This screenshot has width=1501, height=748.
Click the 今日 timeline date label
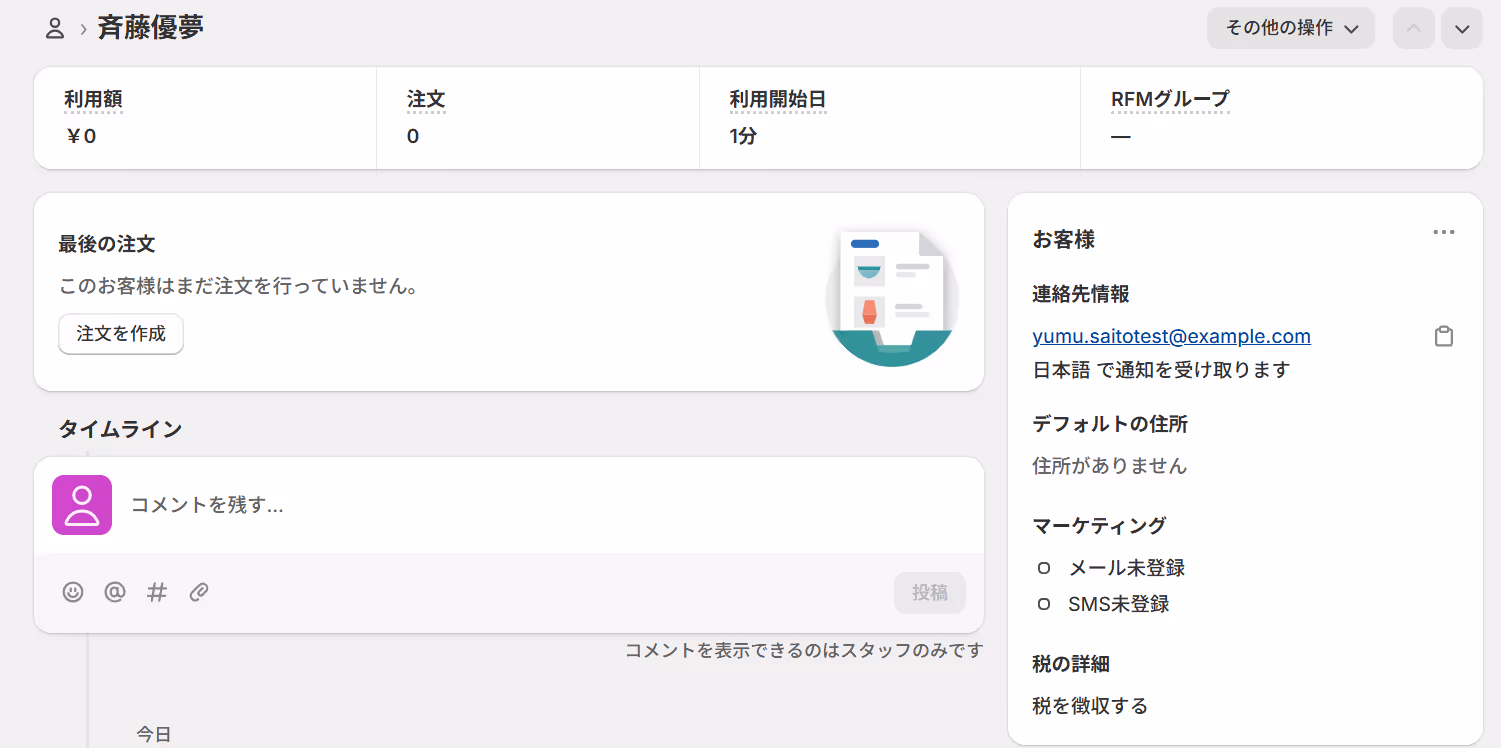(x=154, y=735)
